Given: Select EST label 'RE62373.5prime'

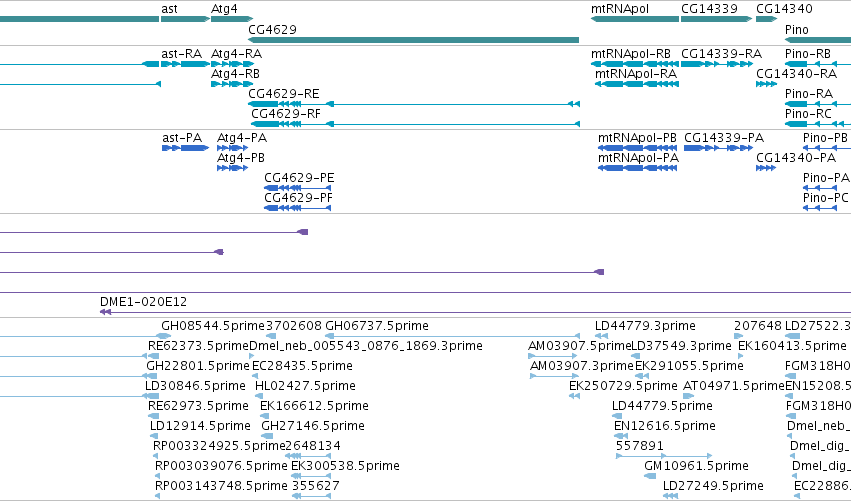Looking at the screenshot, I should click(x=198, y=346).
